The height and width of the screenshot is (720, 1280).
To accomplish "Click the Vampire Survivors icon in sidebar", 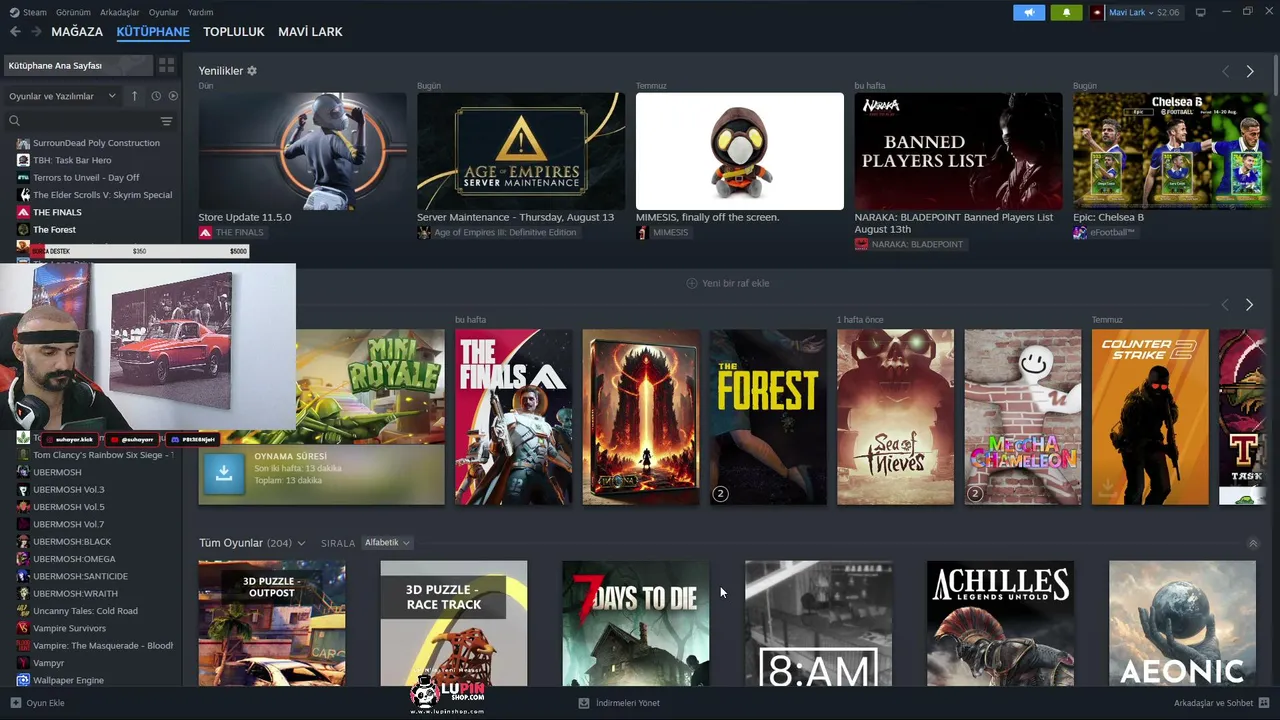I will click(x=23, y=628).
